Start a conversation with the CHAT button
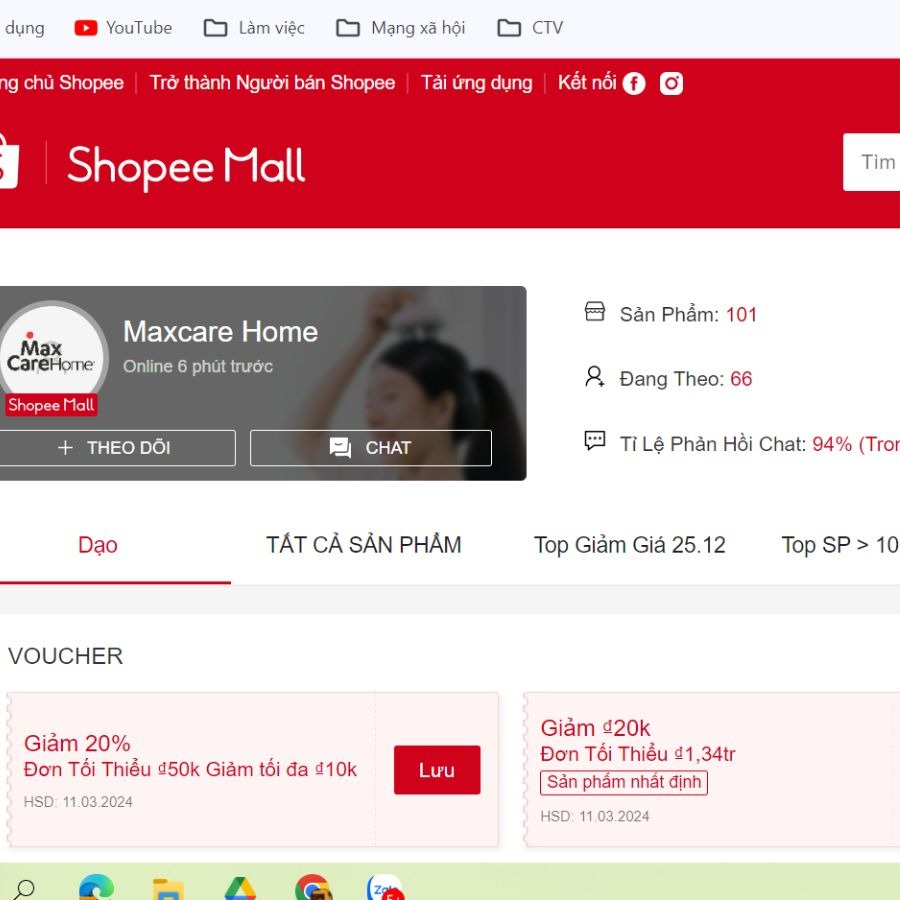Screen dimensions: 900x900 370,448
